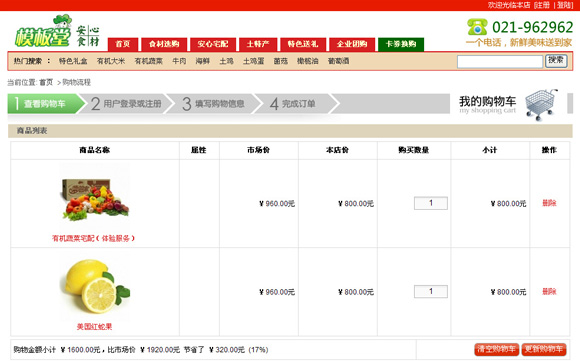Focus the quantity field for lemon item
The image size is (580, 361).
click(x=431, y=291)
